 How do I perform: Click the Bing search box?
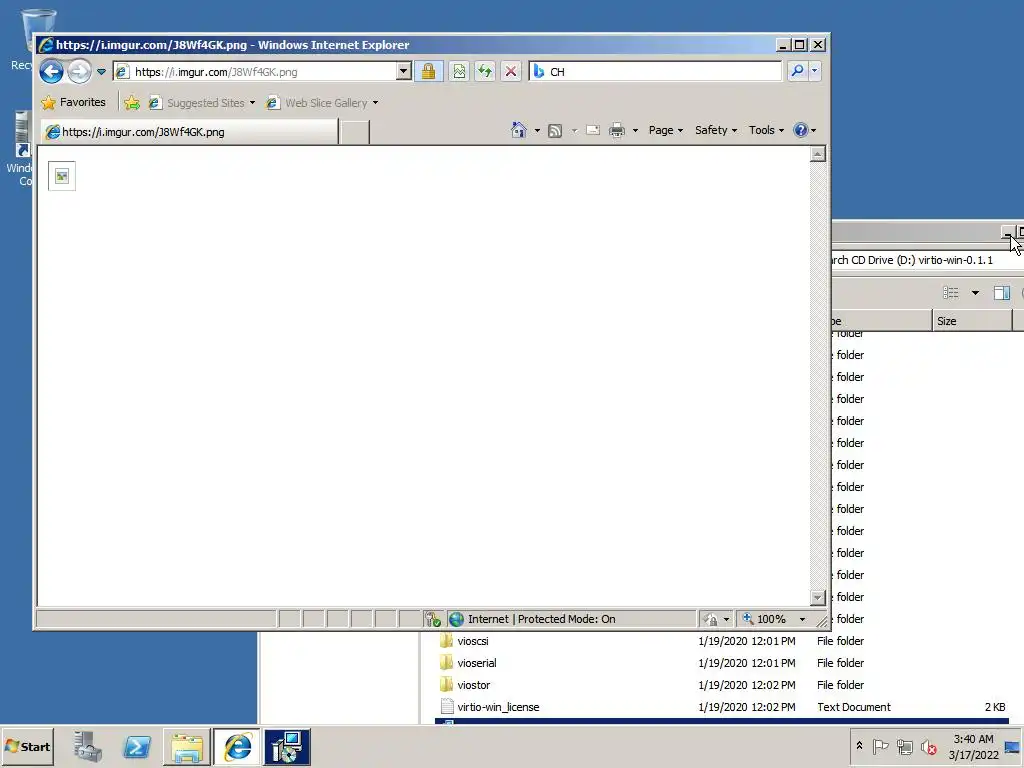pyautogui.click(x=656, y=71)
